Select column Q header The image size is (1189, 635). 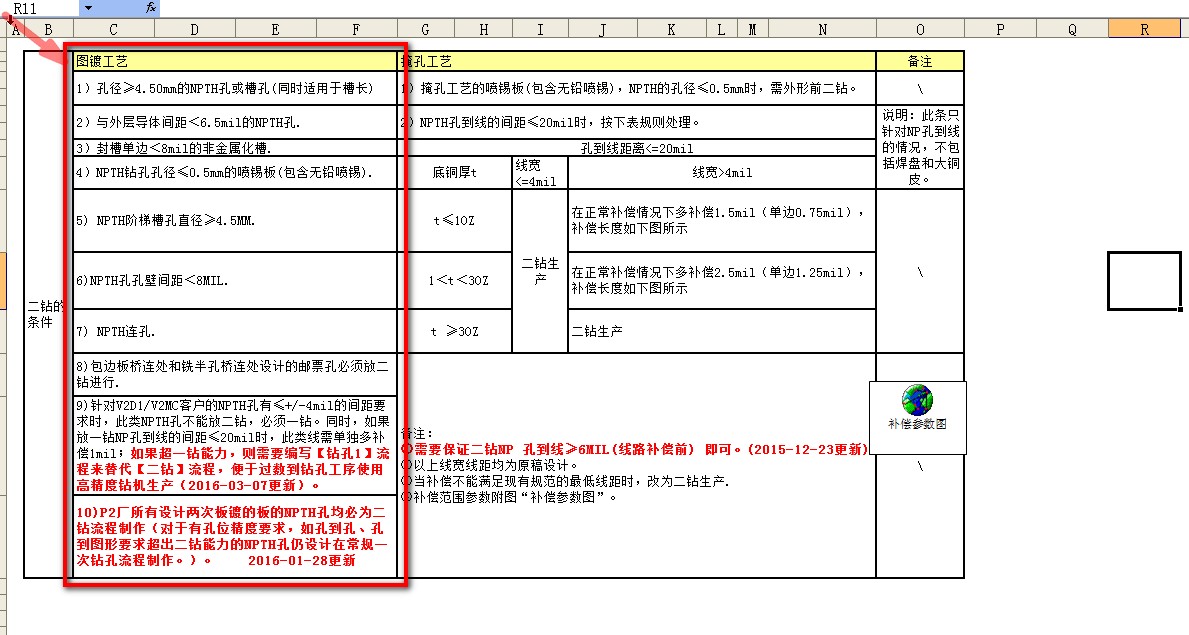pos(1072,29)
